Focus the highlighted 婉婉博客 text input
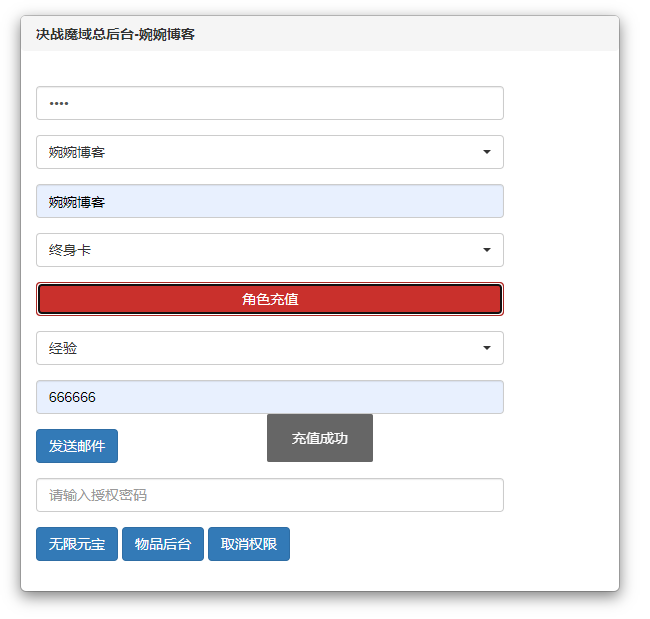This screenshot has width=650, height=619. tap(269, 201)
